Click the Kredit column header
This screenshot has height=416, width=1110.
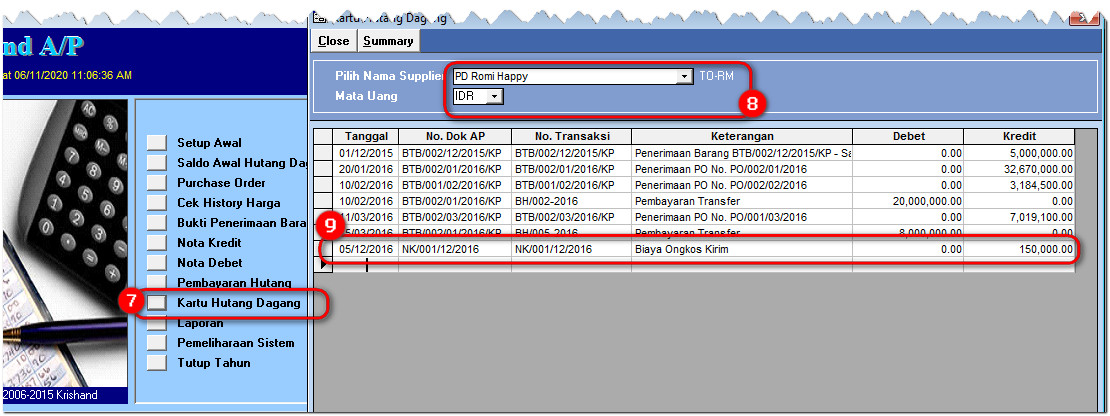pos(1018,136)
